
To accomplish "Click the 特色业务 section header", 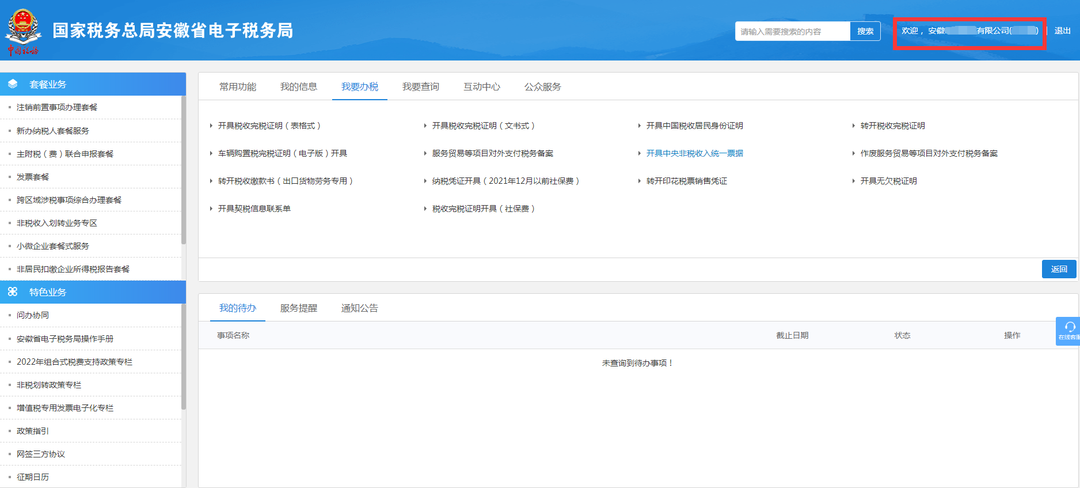I will click(x=93, y=292).
